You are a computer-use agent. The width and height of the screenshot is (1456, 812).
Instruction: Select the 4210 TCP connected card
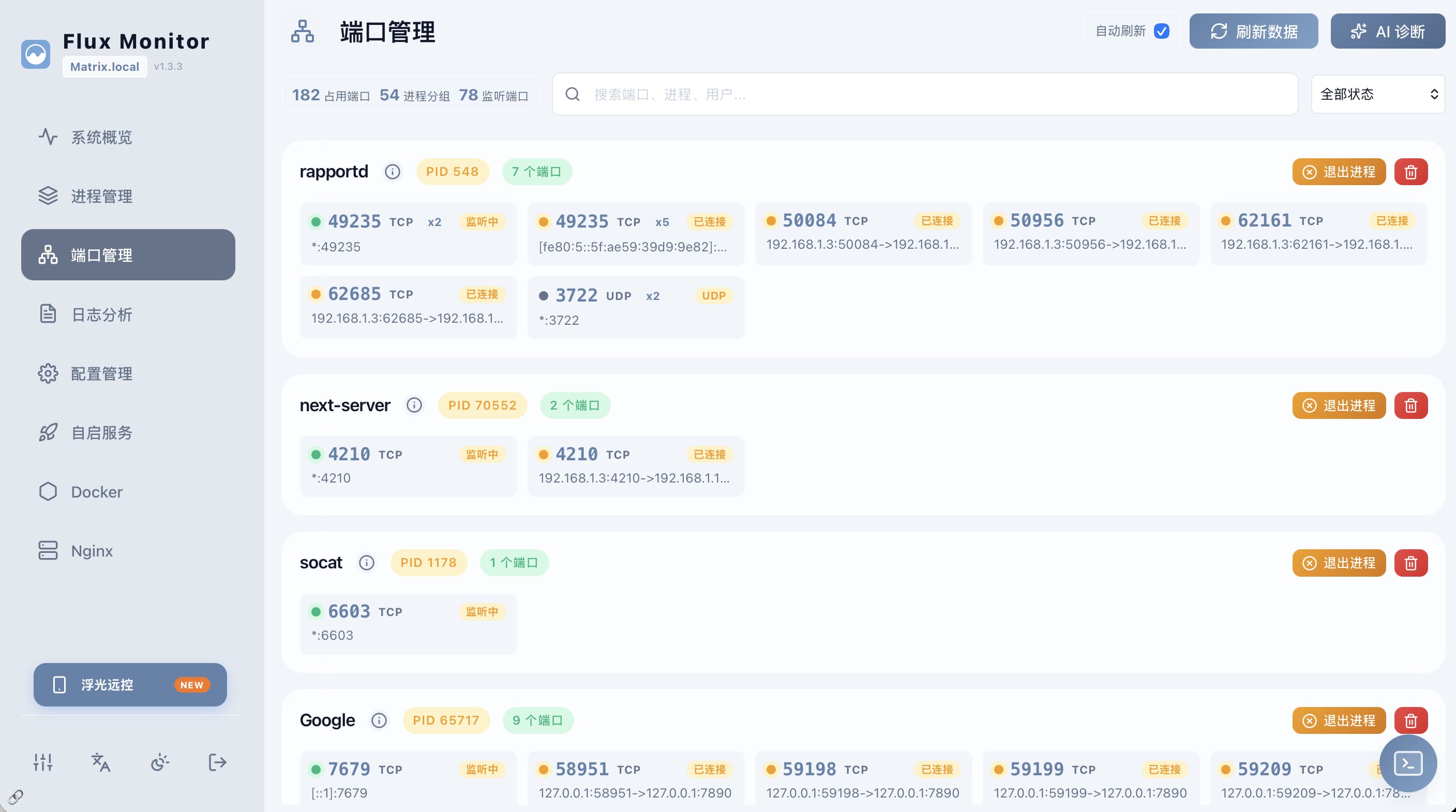(x=636, y=466)
